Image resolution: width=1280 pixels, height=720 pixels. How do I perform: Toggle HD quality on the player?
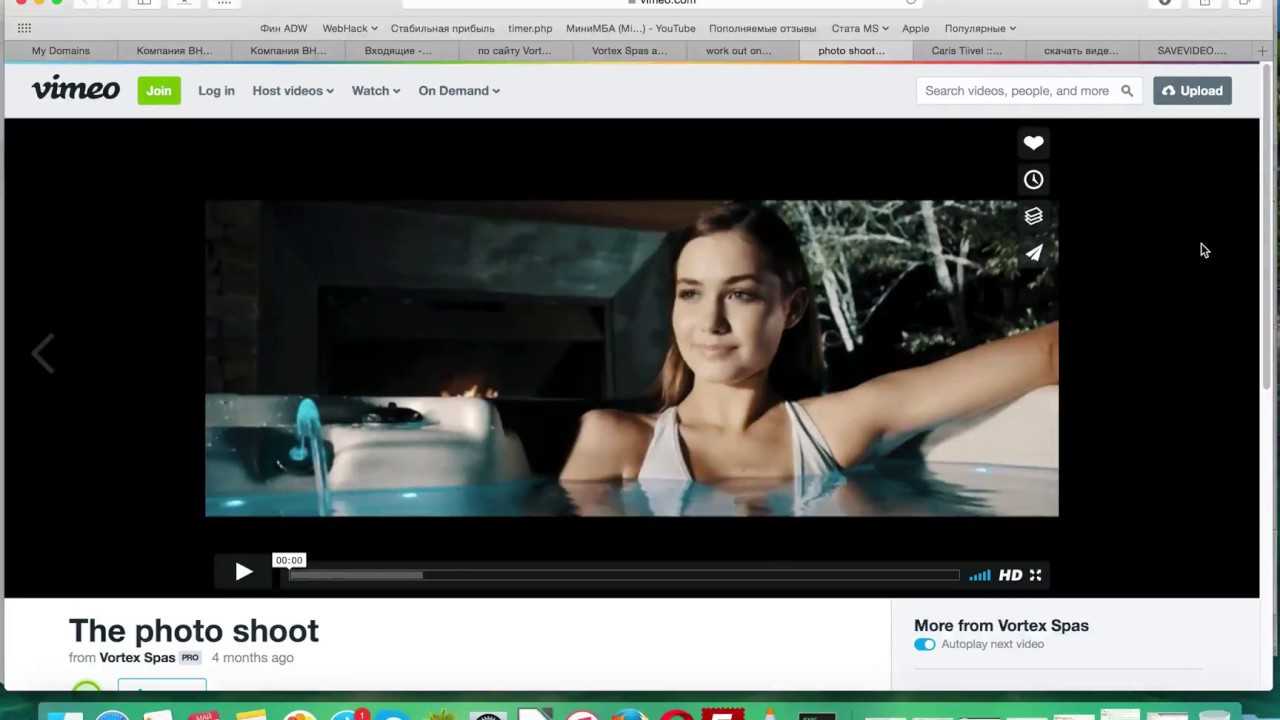point(1010,575)
